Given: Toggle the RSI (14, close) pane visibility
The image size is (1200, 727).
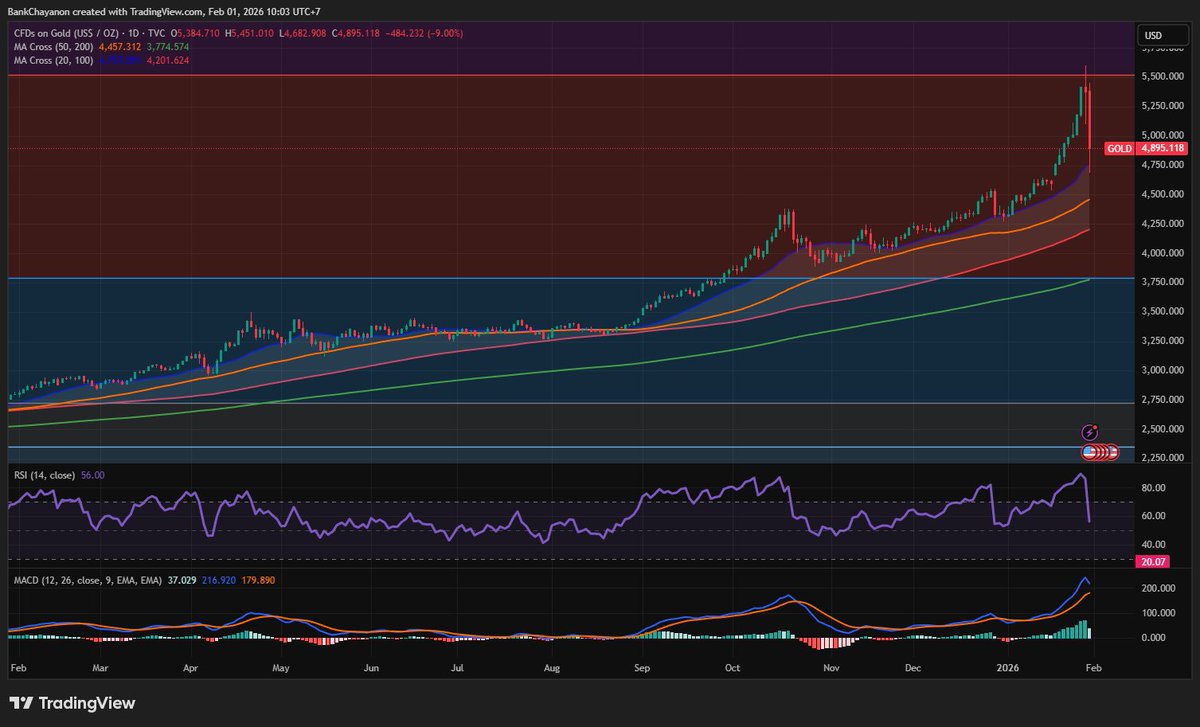Looking at the screenshot, I should [44, 475].
